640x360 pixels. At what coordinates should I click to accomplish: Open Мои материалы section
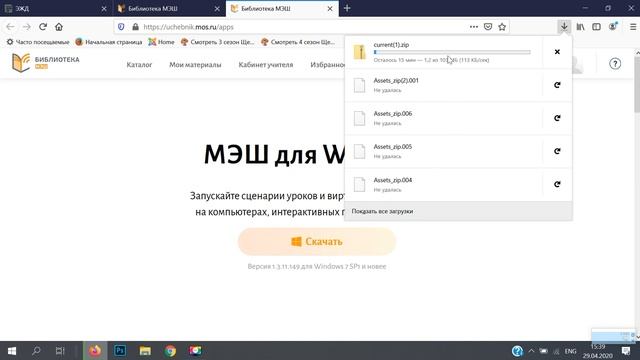(195, 64)
